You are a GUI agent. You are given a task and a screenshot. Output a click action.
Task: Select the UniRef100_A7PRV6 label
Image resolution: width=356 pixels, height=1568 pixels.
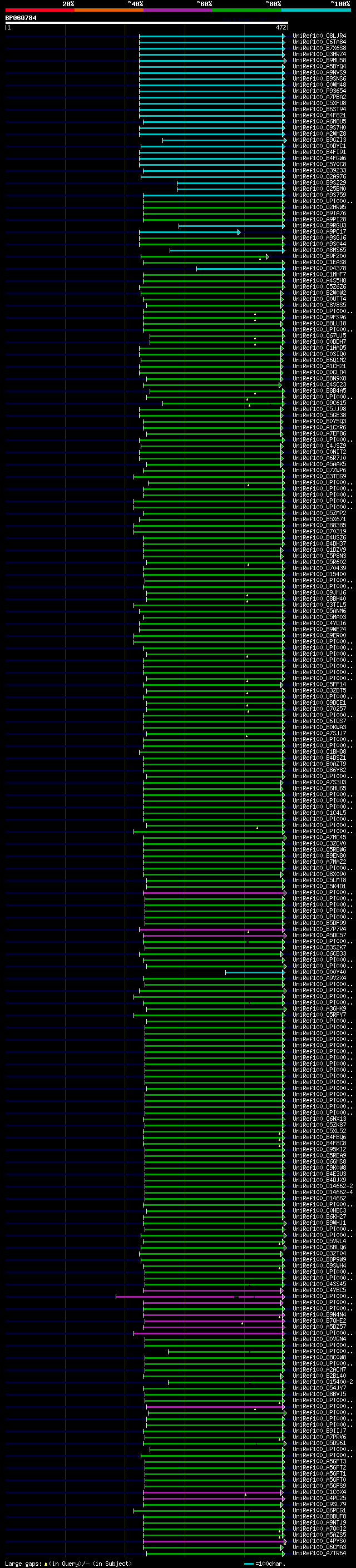pyautogui.click(x=319, y=1437)
